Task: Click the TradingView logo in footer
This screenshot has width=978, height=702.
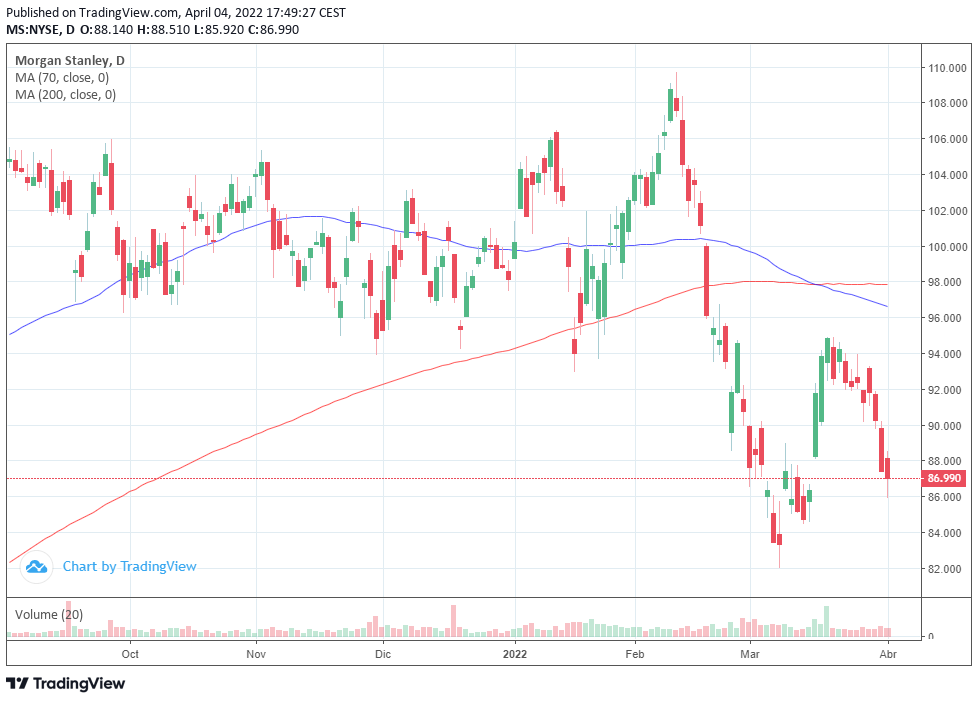Action: click(65, 684)
